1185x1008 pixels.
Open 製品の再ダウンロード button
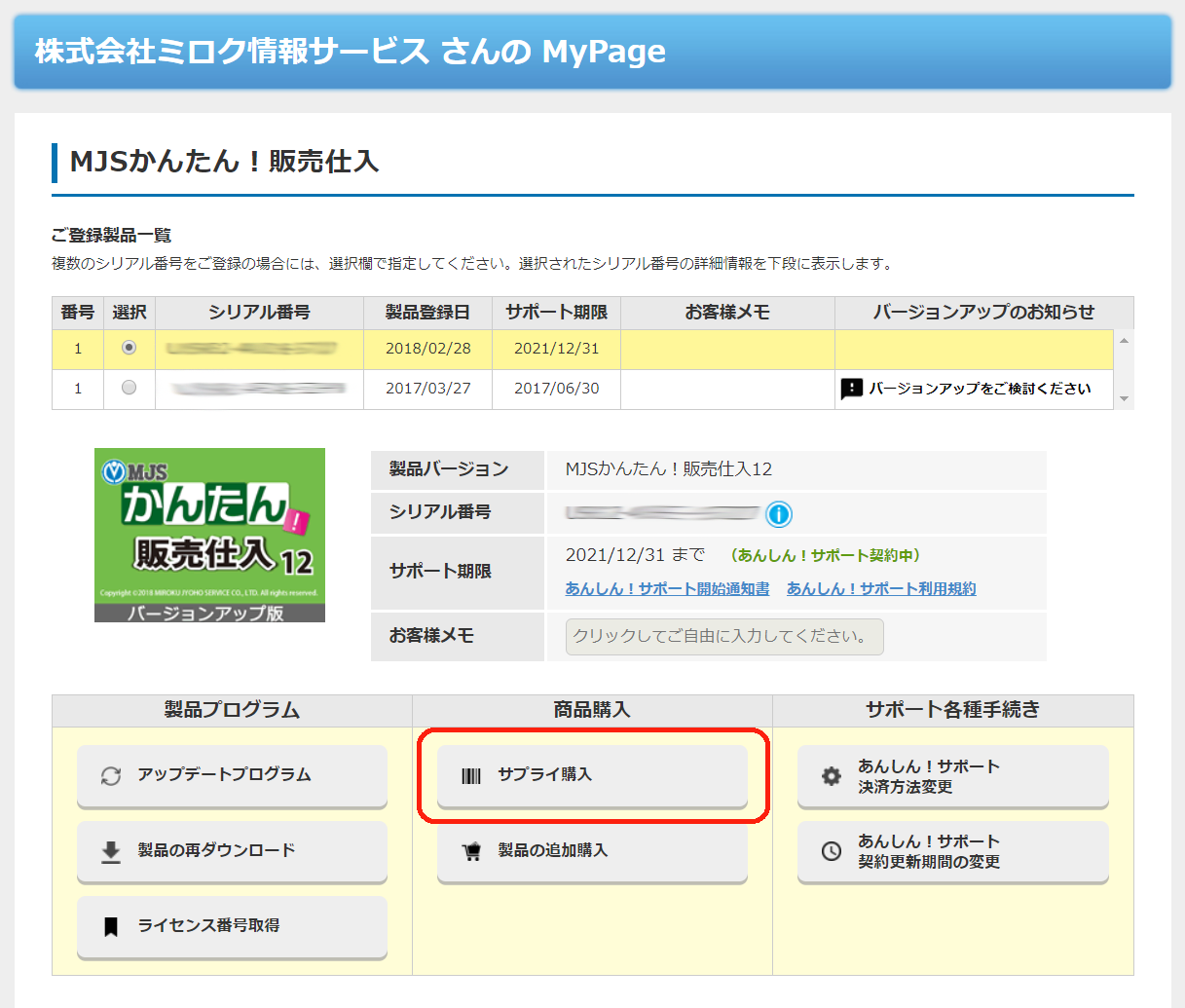pyautogui.click(x=232, y=851)
